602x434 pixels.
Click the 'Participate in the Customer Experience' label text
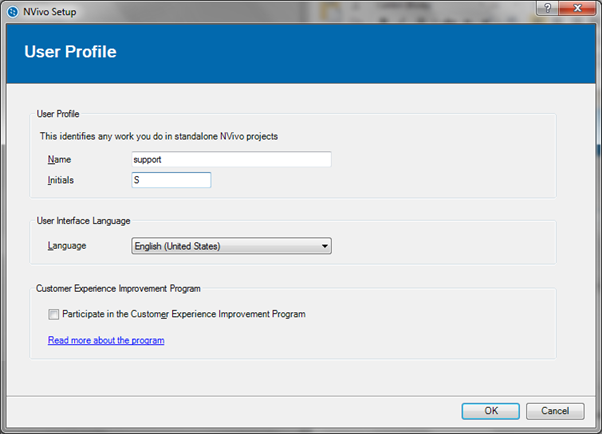[x=184, y=314]
